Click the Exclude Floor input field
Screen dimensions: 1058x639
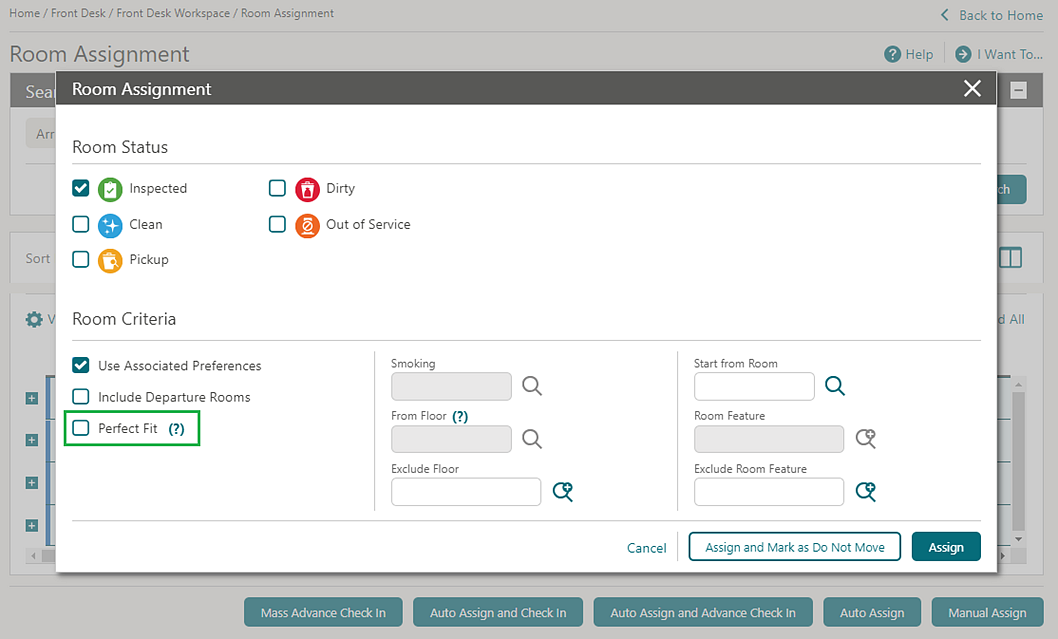point(466,491)
